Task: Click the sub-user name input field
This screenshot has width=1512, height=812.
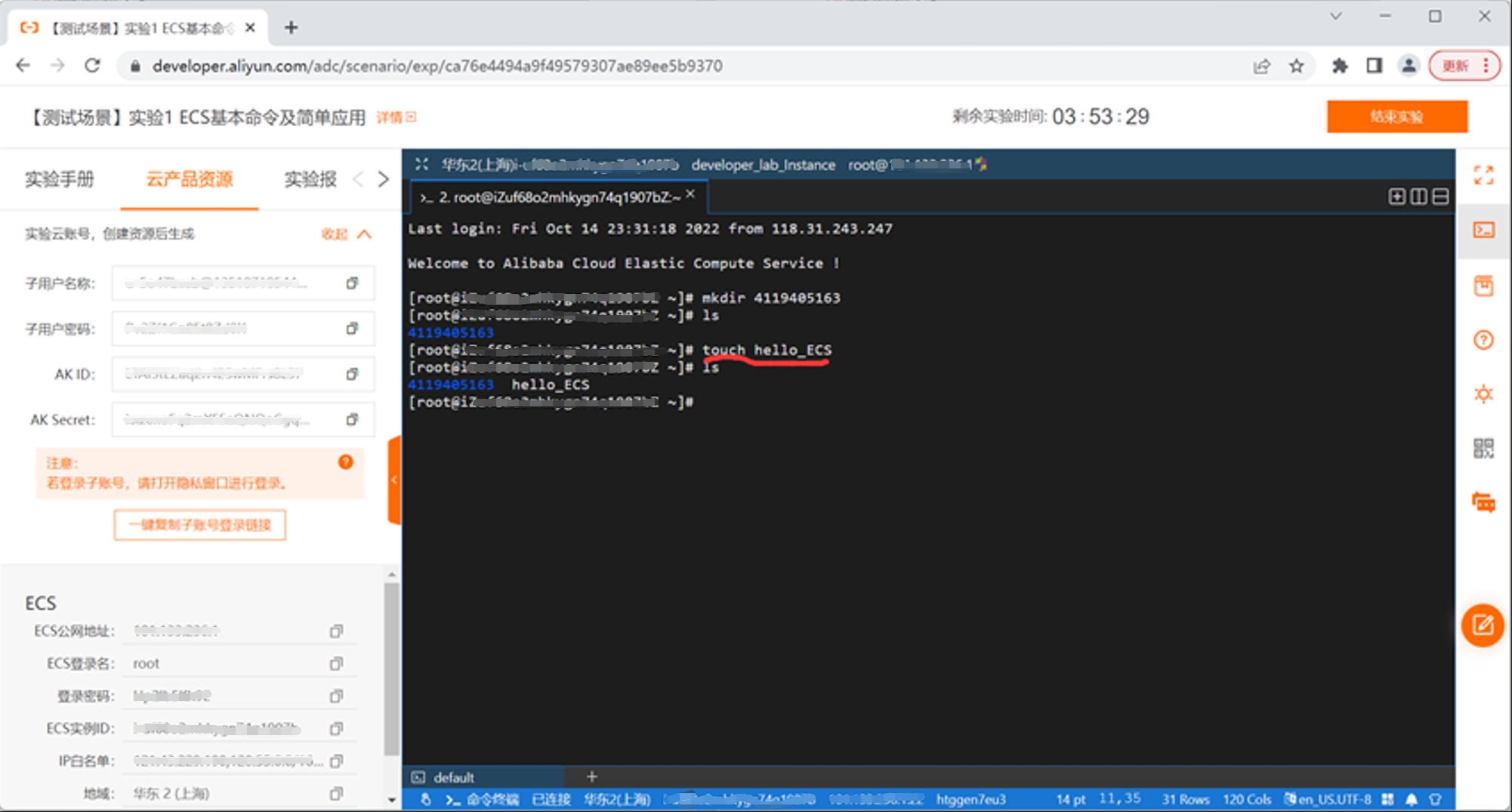Action: point(243,283)
